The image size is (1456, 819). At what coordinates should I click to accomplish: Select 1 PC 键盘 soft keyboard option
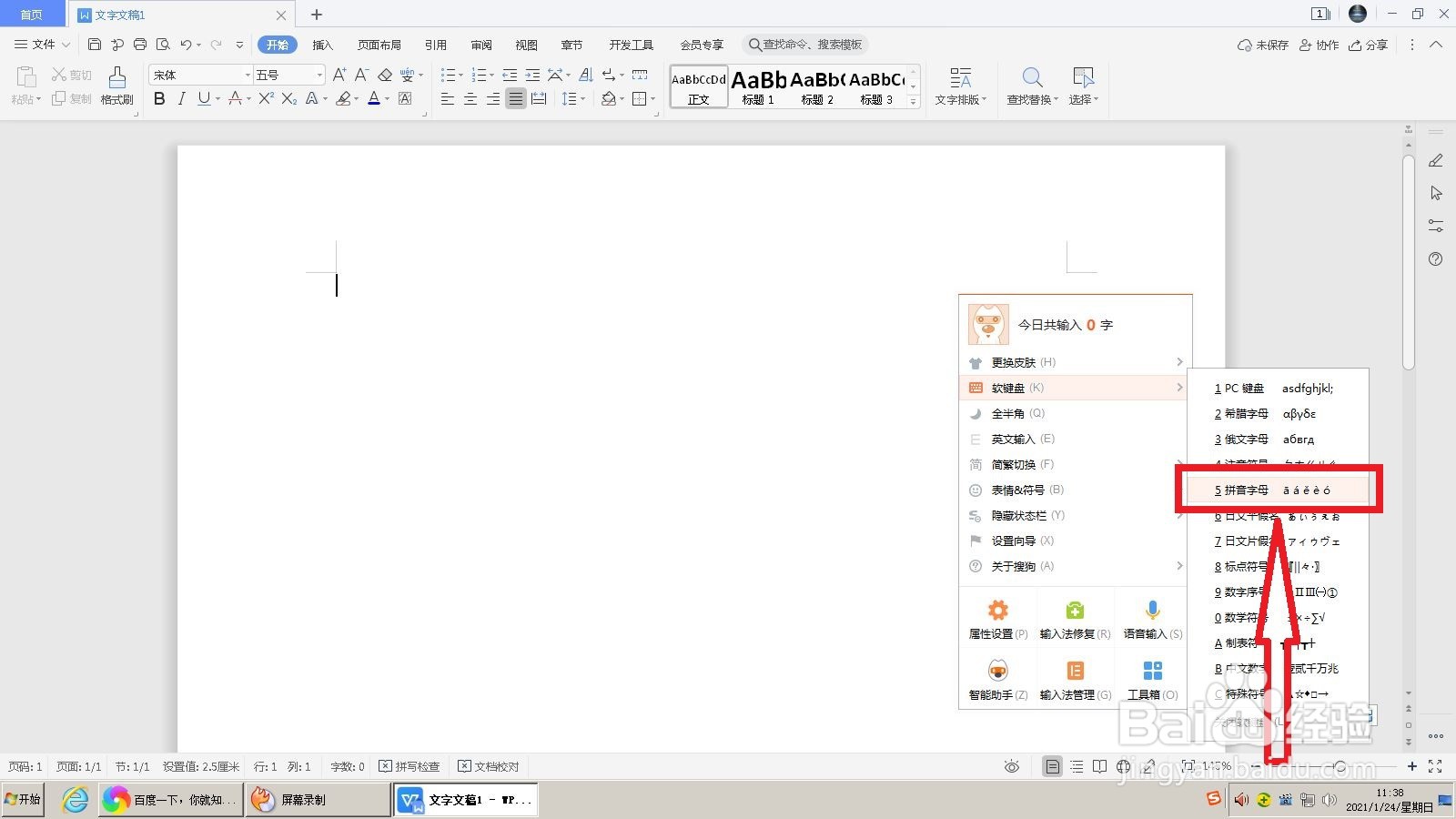pyautogui.click(x=1278, y=388)
